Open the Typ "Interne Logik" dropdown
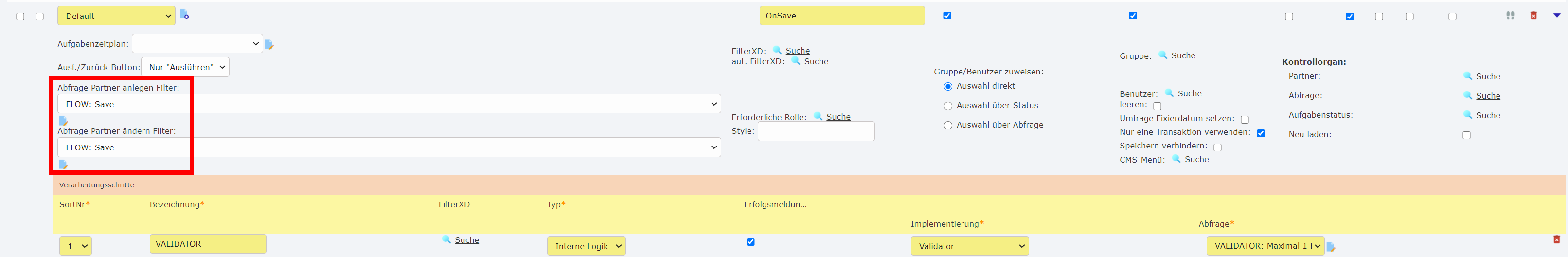The image size is (1568, 257). (x=586, y=246)
